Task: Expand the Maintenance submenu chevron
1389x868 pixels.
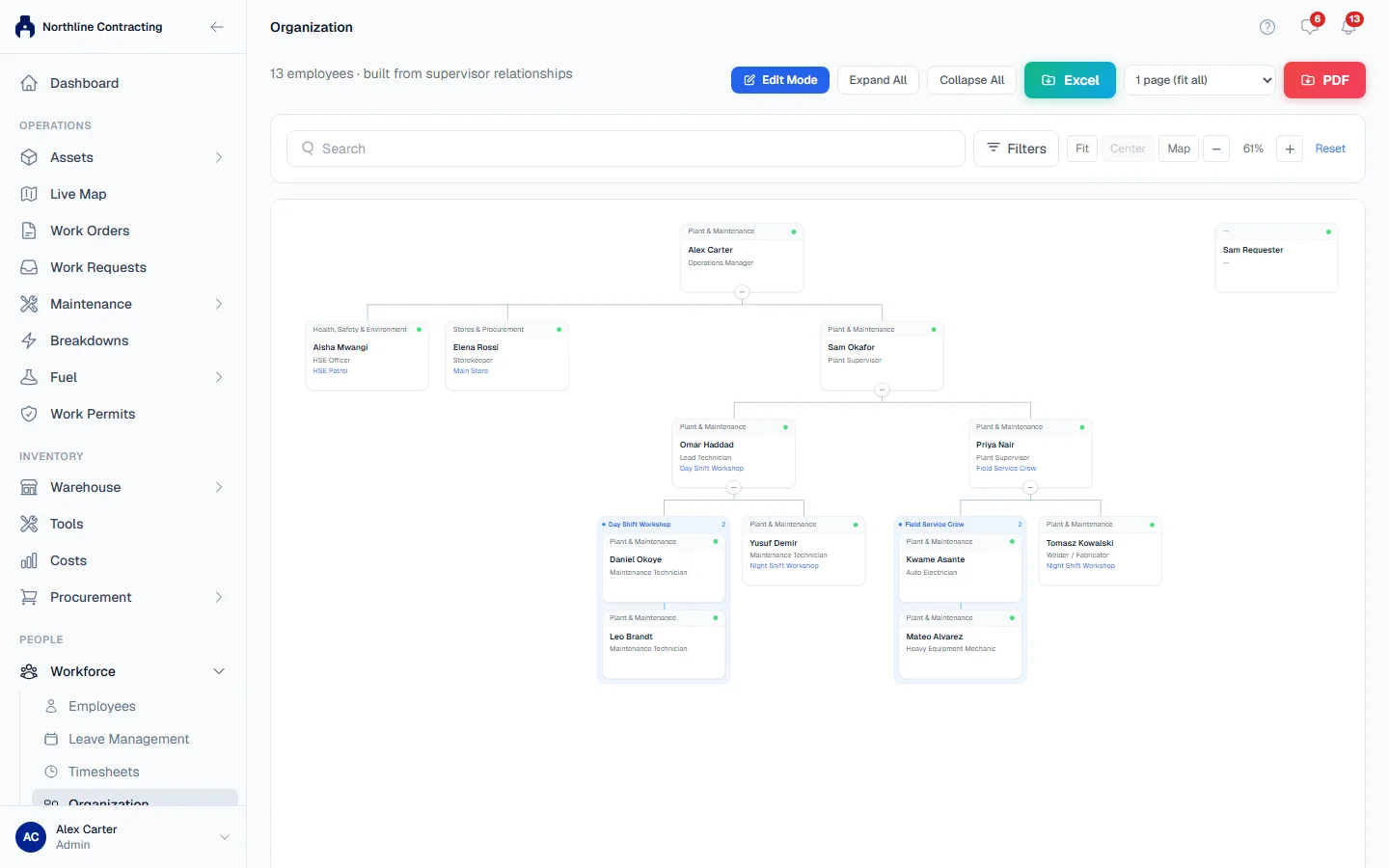Action: coord(219,304)
